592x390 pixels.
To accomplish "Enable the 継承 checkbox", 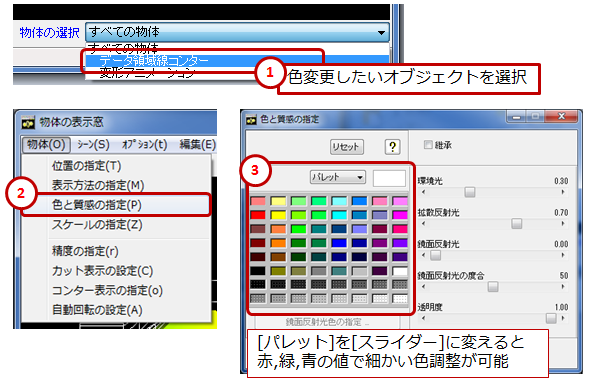I will click(x=428, y=145).
